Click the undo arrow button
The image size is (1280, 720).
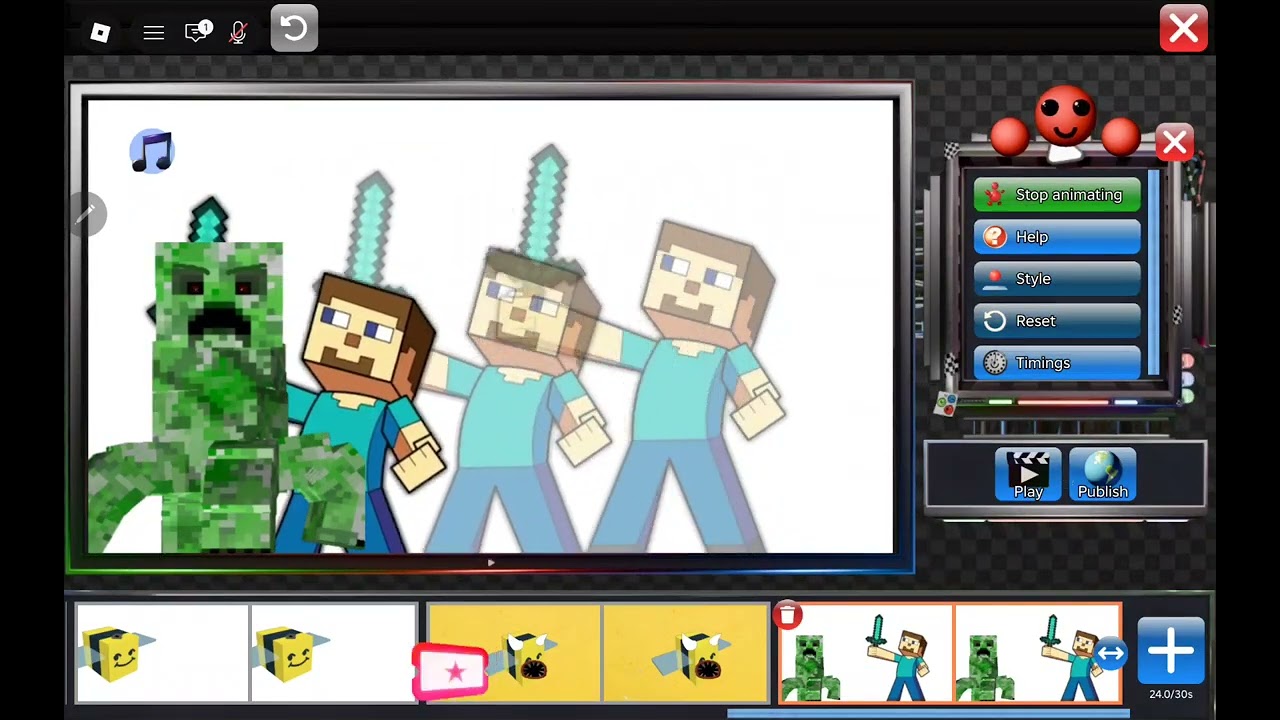click(x=294, y=29)
